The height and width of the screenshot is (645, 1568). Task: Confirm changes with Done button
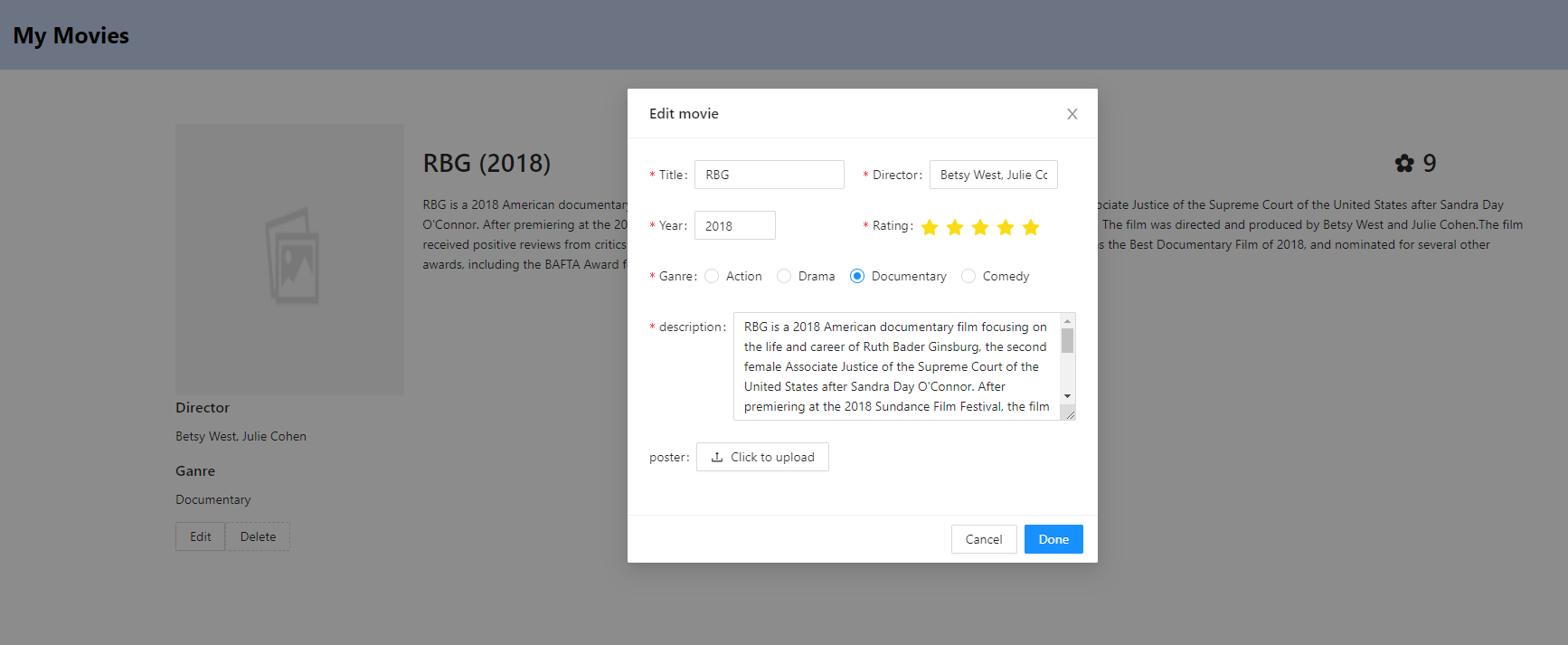1053,539
